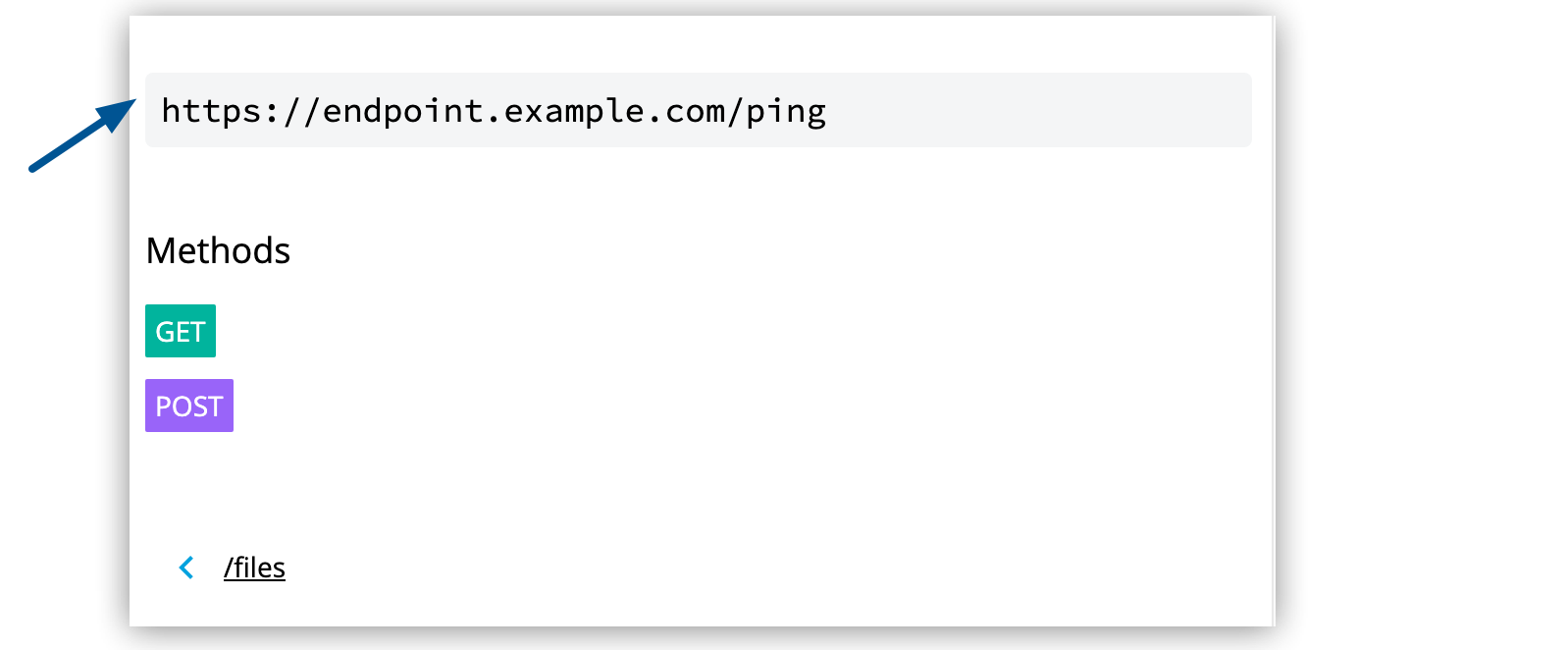Click the underlined /files text

tap(254, 568)
